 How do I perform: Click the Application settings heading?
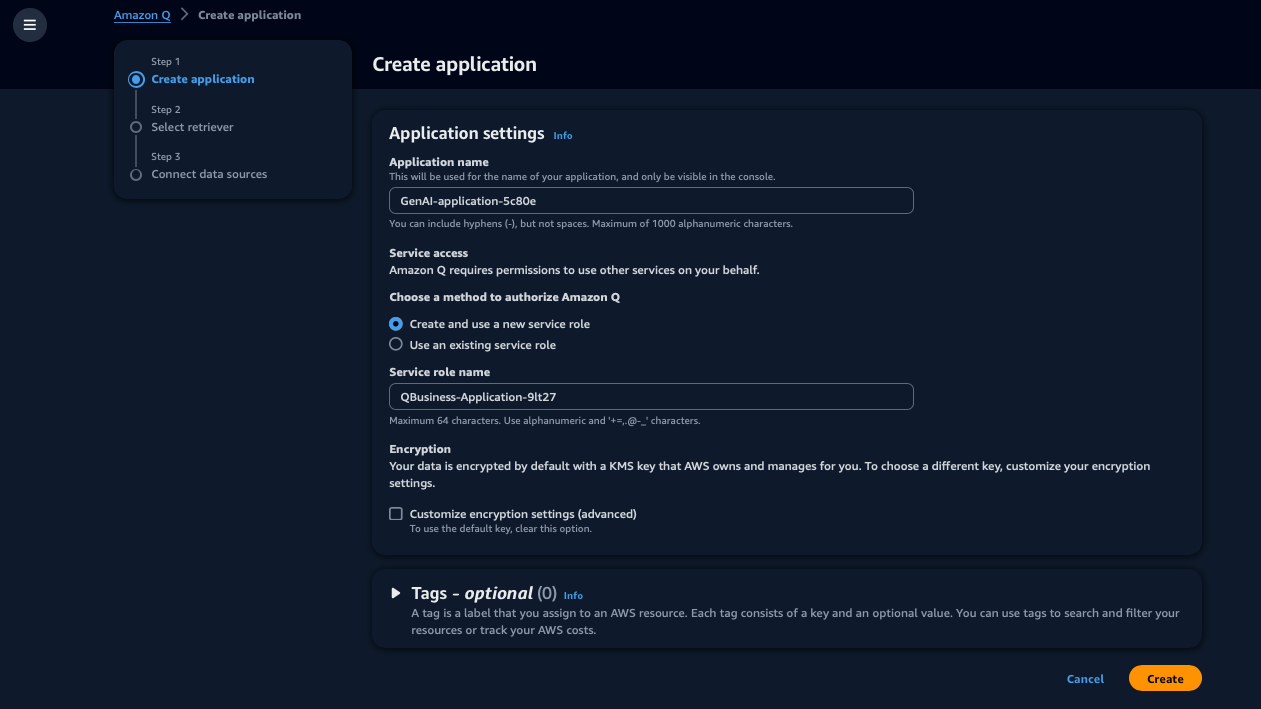[x=466, y=133]
